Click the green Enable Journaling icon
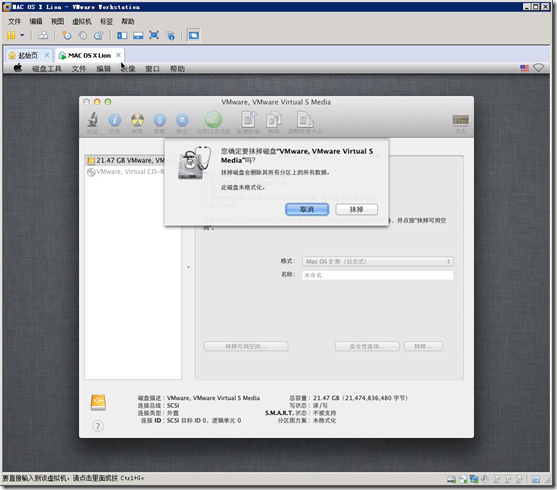The width and height of the screenshot is (557, 490). pyautogui.click(x=213, y=120)
